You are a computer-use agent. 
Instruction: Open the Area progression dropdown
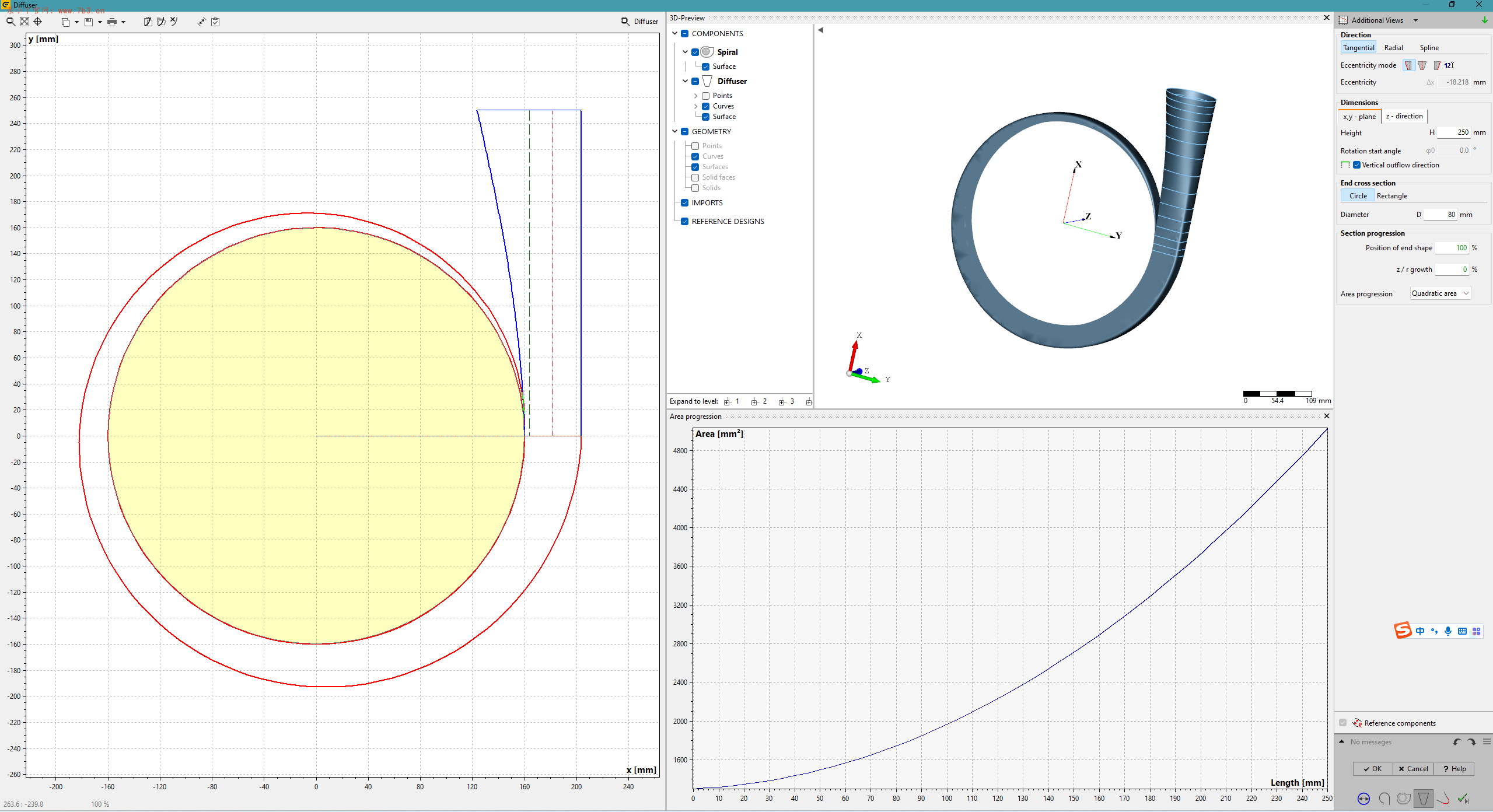pyautogui.click(x=1440, y=293)
